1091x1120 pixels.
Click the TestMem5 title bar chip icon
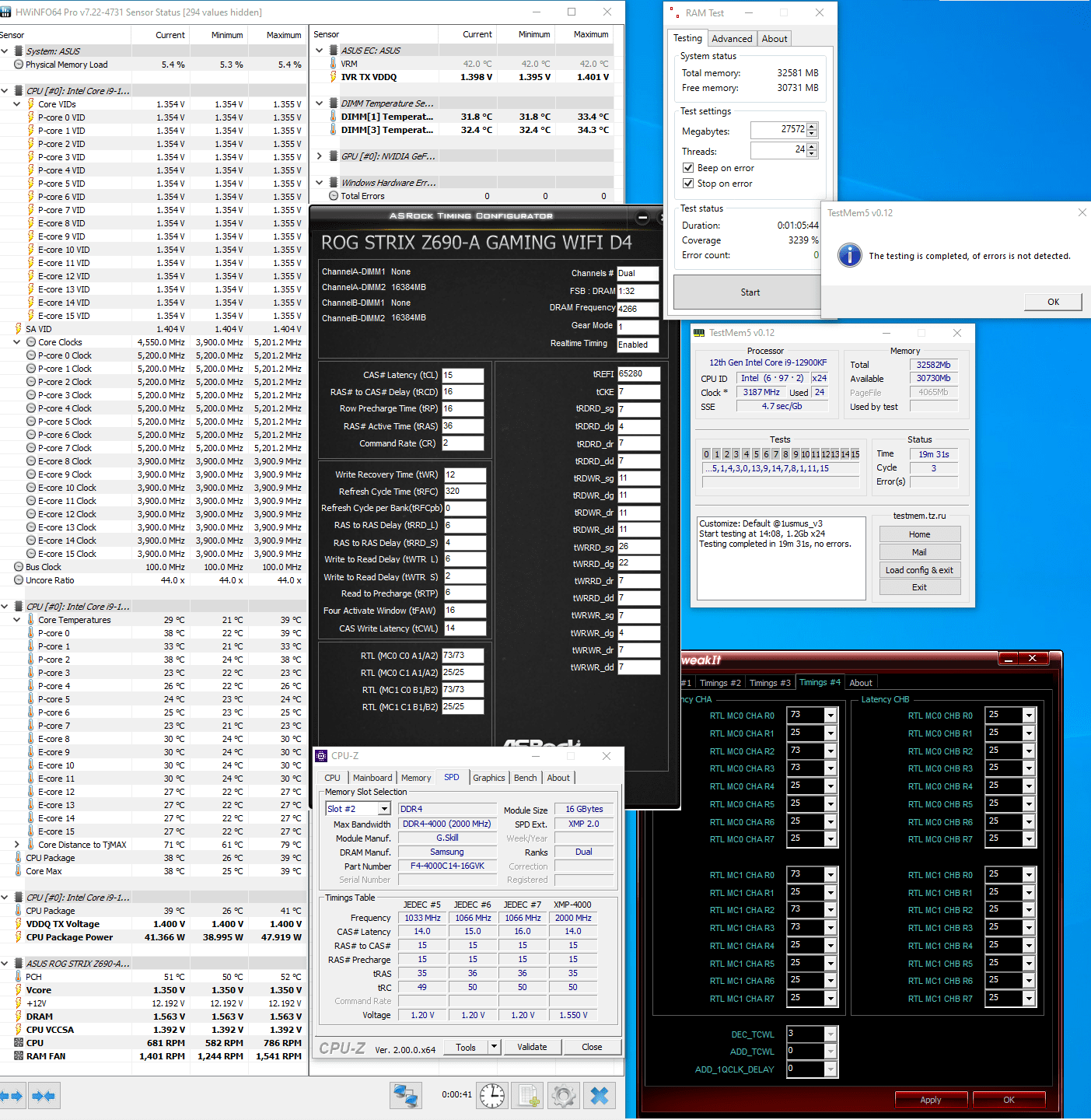699,333
